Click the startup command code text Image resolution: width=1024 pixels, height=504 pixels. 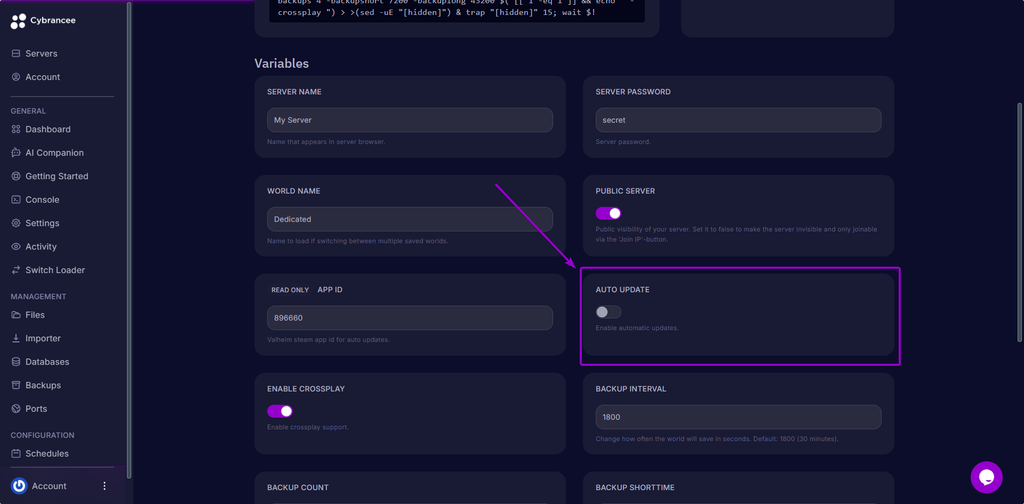[456, 8]
